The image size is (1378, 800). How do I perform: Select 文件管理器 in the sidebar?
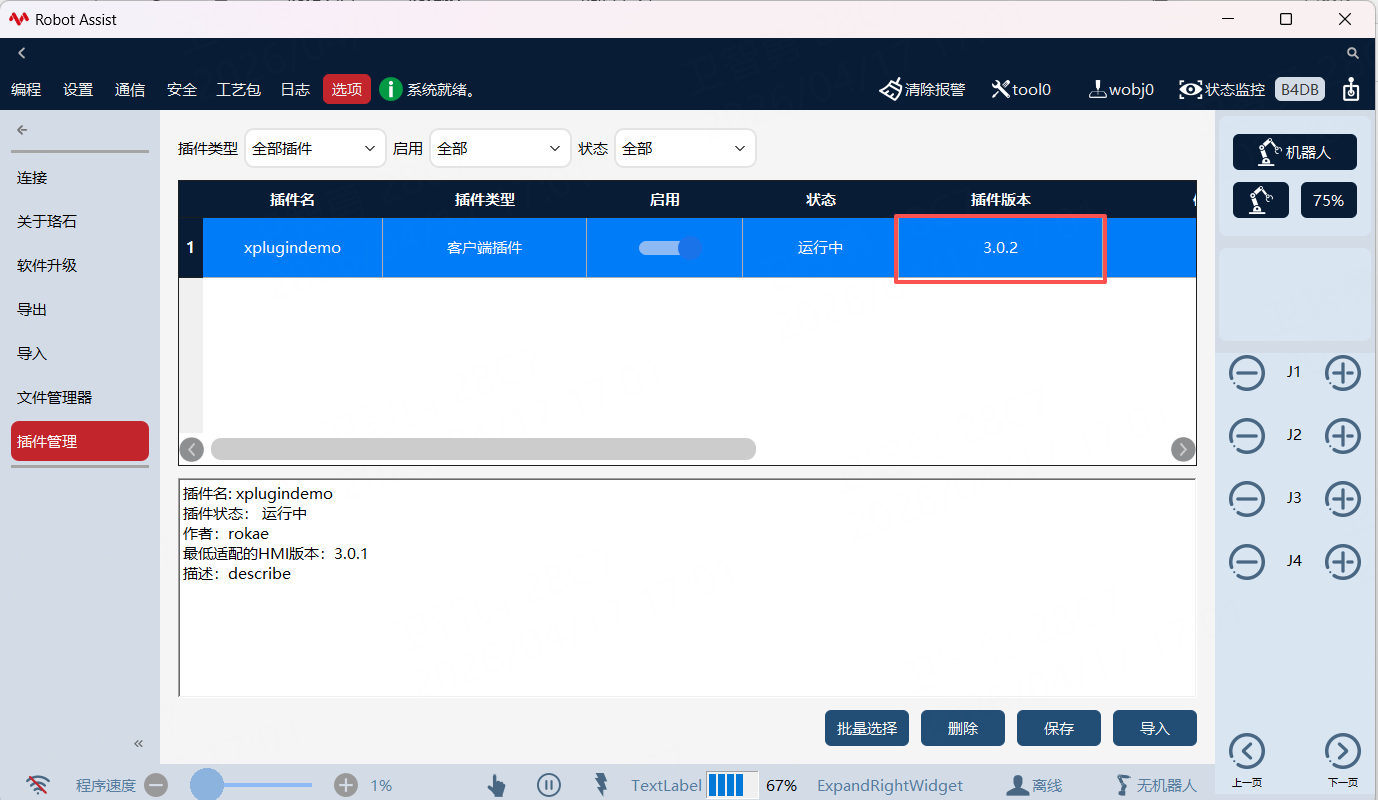point(55,398)
